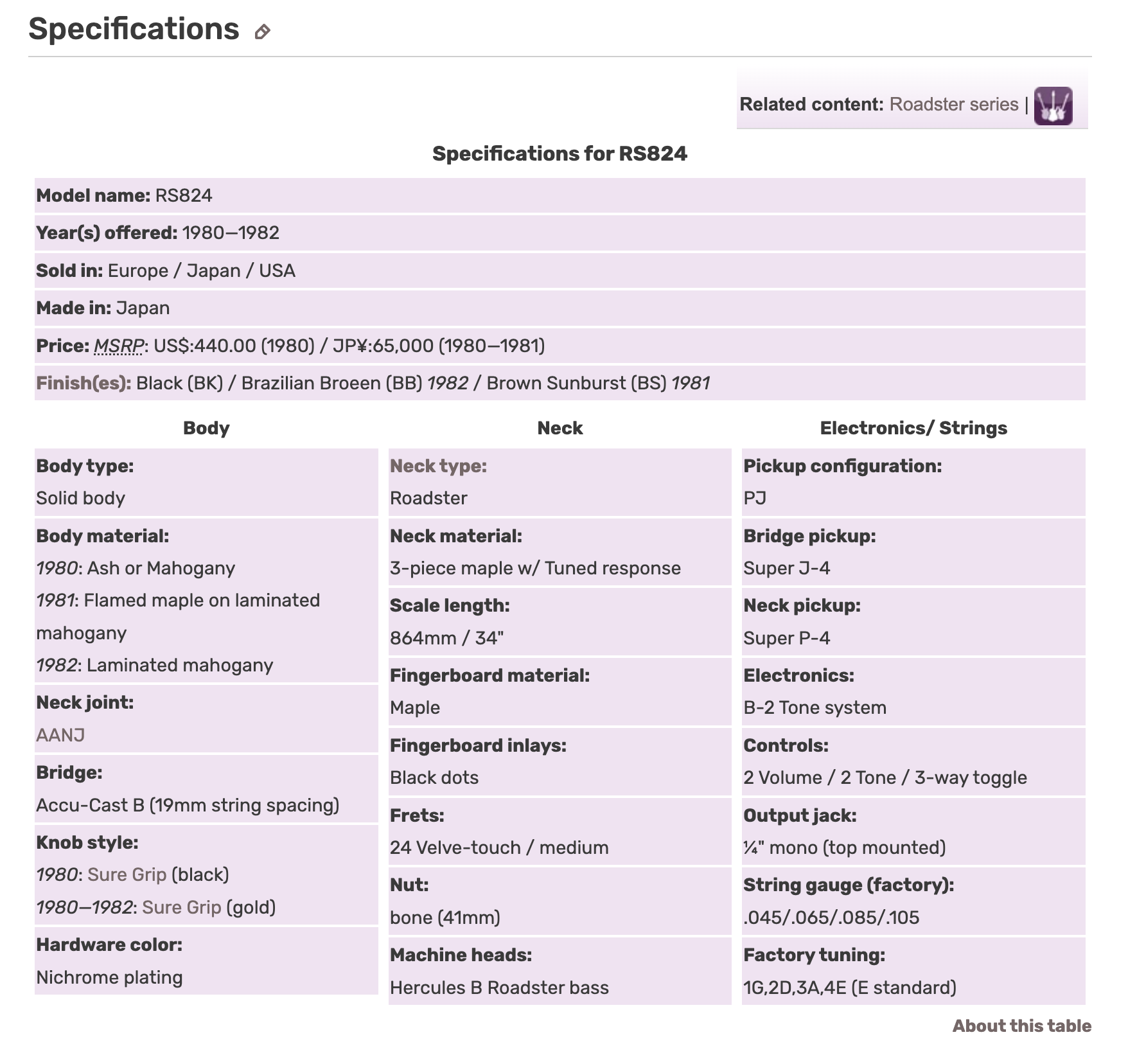Viewport: 1128px width, 1064px height.
Task: Click the edit pencil icon beside Specifications
Action: (x=262, y=31)
